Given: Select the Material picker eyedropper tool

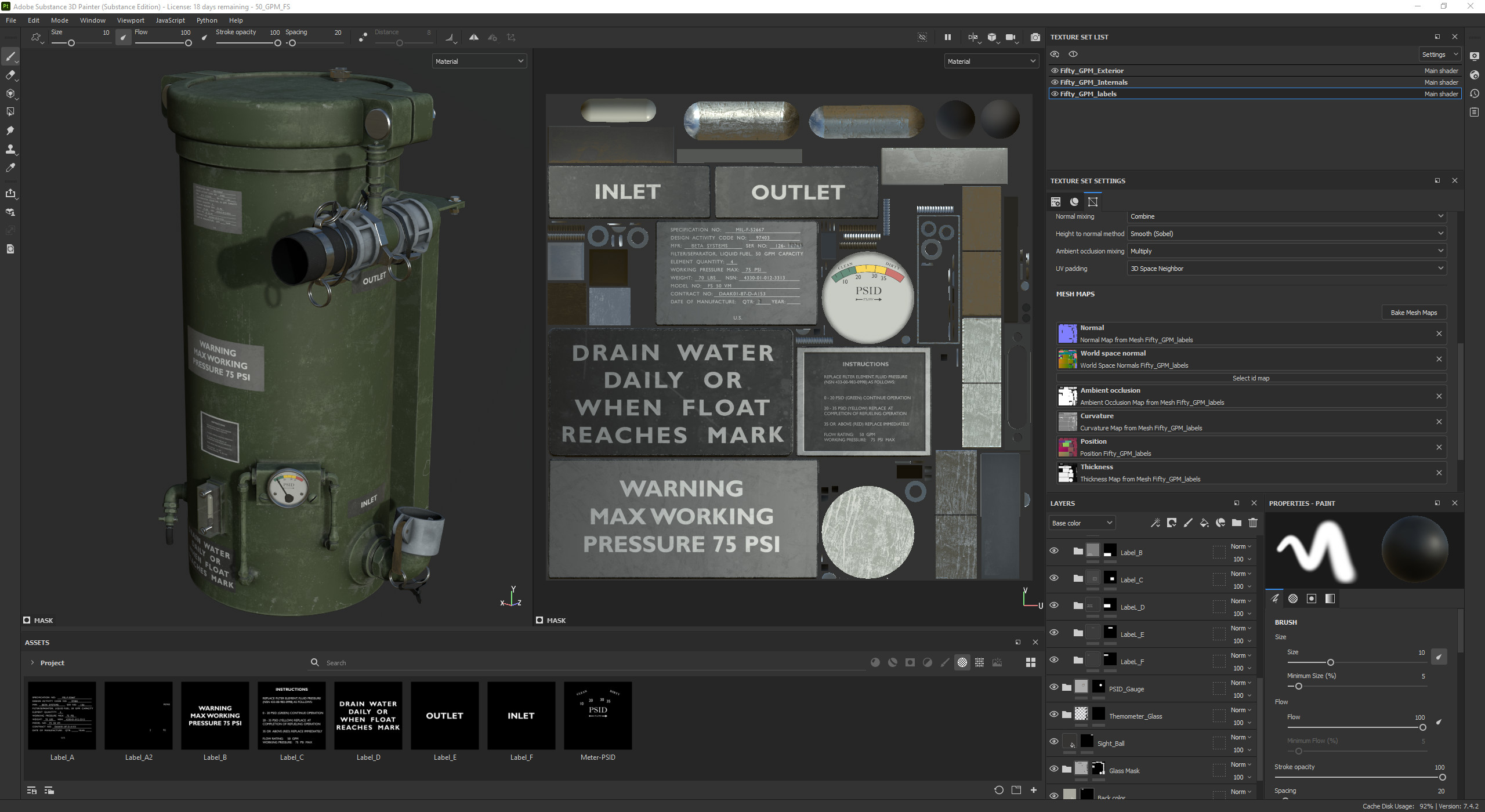Looking at the screenshot, I should point(10,168).
